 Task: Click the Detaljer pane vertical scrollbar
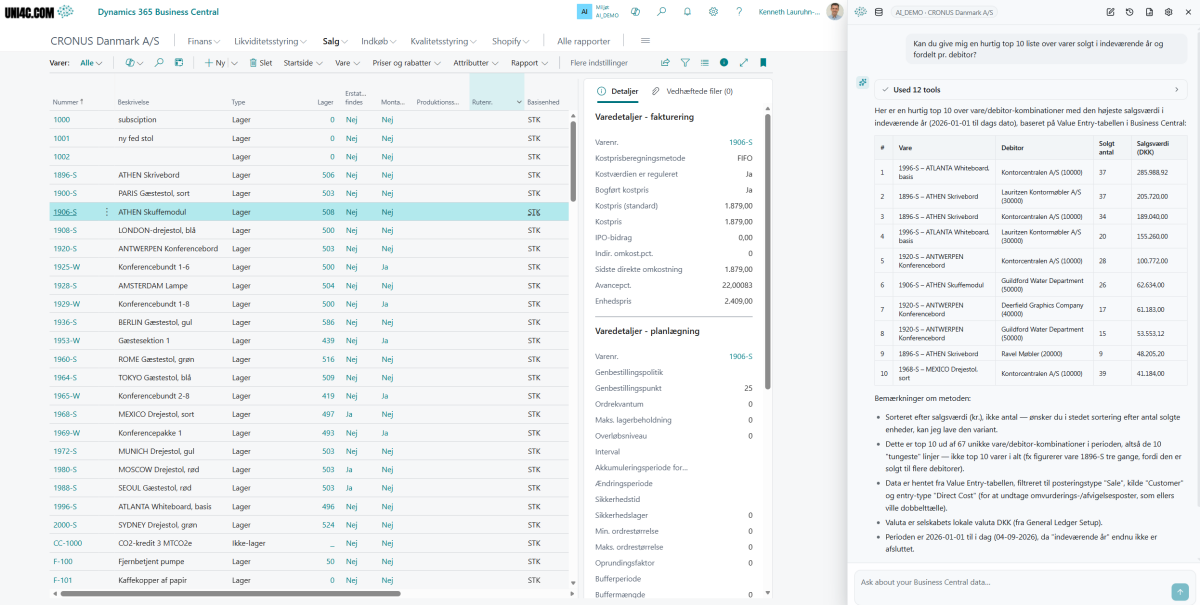768,250
